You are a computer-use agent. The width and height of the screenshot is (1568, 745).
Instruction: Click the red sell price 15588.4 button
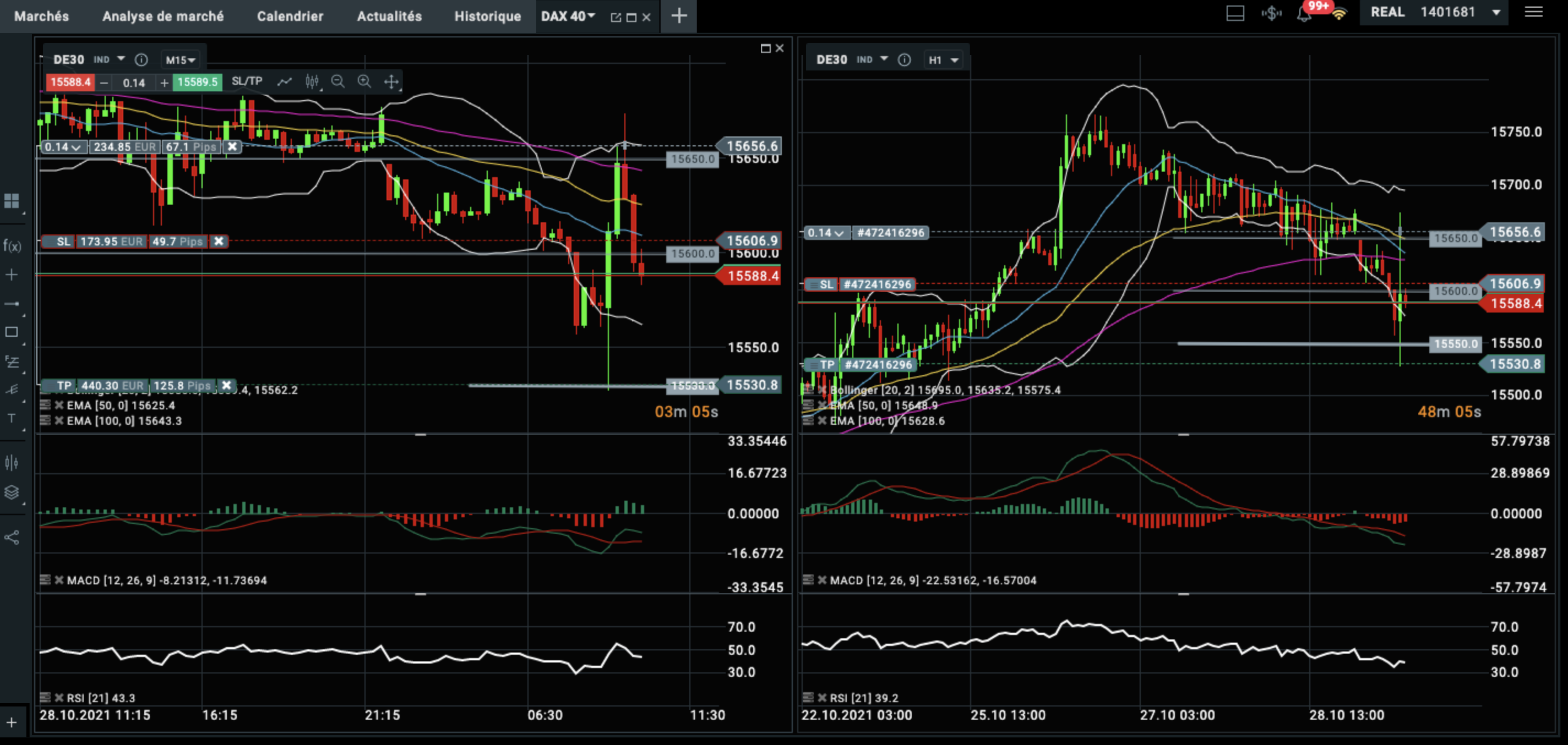[x=70, y=82]
